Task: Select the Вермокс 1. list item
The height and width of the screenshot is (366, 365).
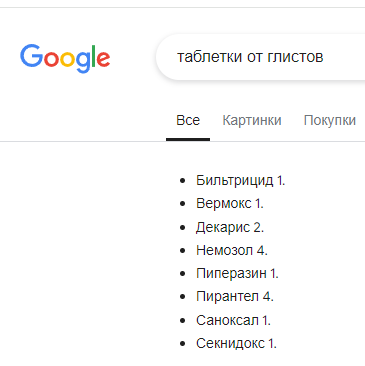Action: [x=230, y=204]
